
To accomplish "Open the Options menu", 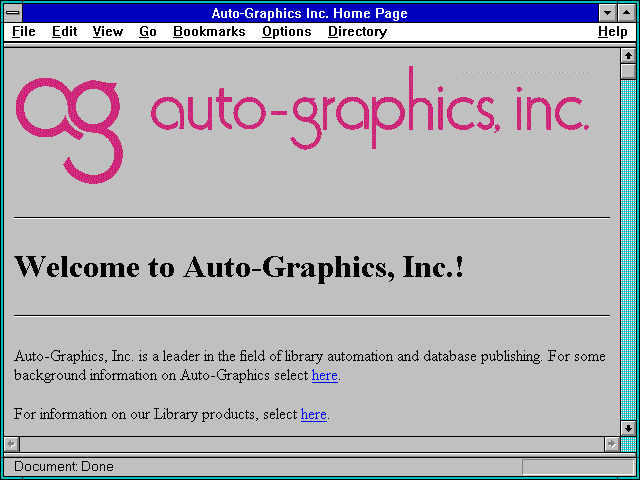I will [287, 32].
